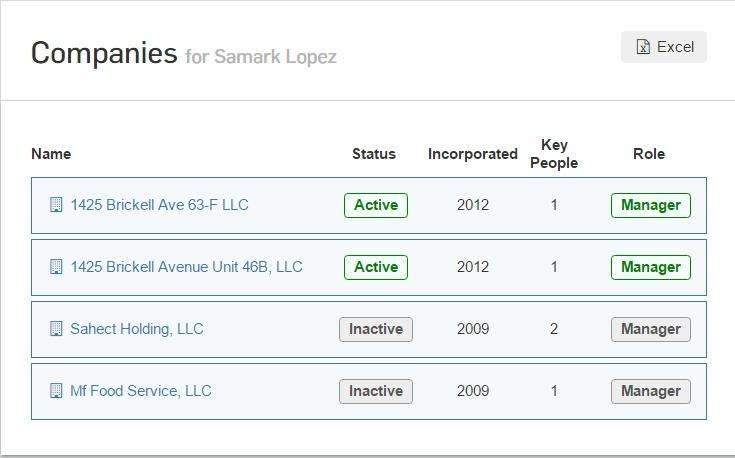This screenshot has height=458, width=735.
Task: Click the Incorporated column header
Action: click(472, 154)
